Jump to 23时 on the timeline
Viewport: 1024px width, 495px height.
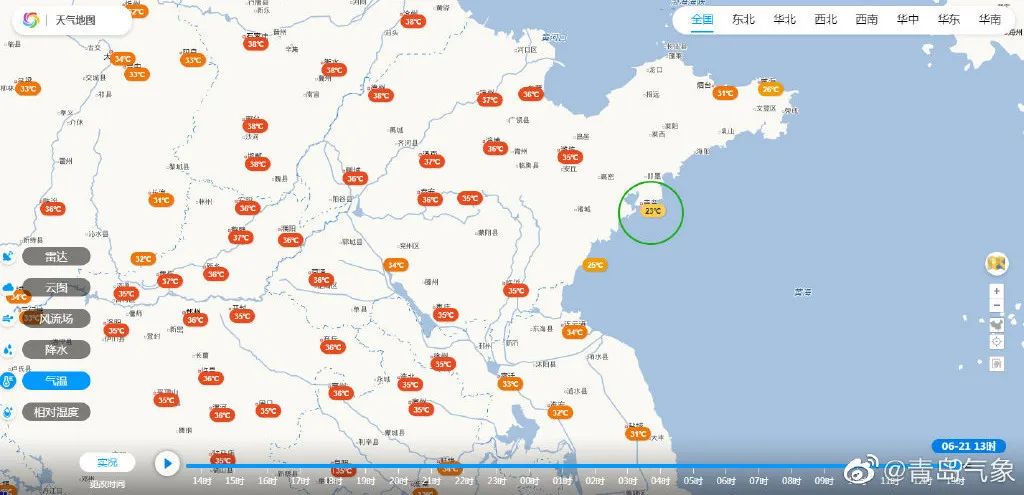tap(496, 481)
